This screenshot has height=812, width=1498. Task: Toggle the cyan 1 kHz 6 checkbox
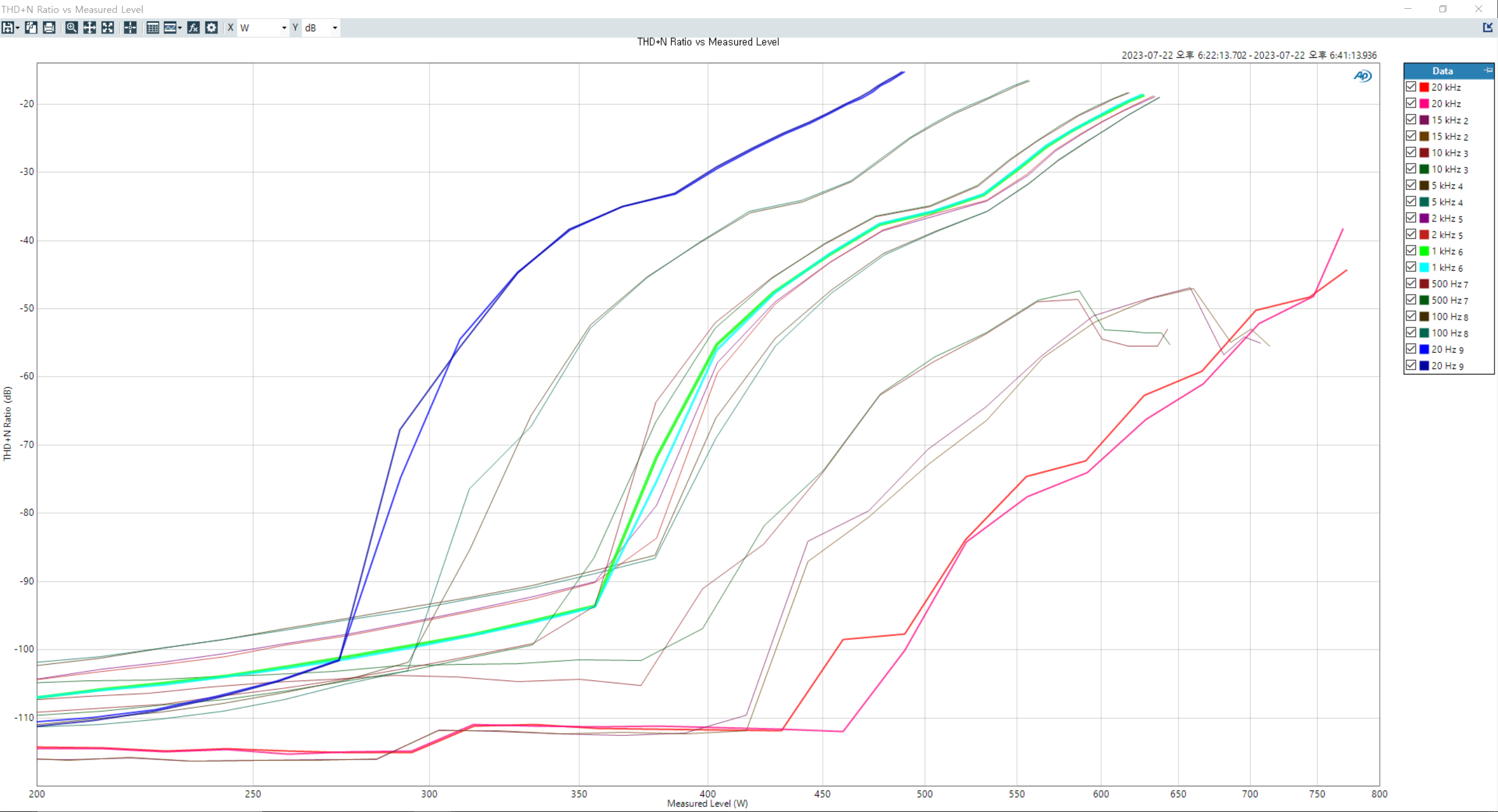(x=1411, y=267)
